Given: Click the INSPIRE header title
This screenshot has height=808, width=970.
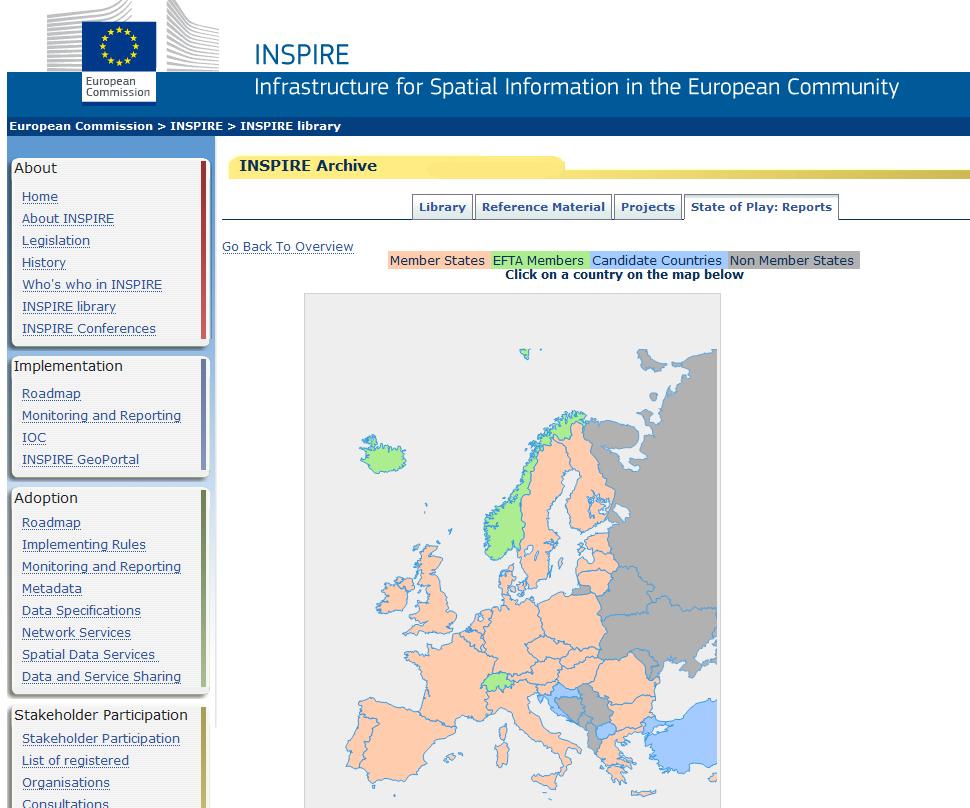Looking at the screenshot, I should 302,54.
